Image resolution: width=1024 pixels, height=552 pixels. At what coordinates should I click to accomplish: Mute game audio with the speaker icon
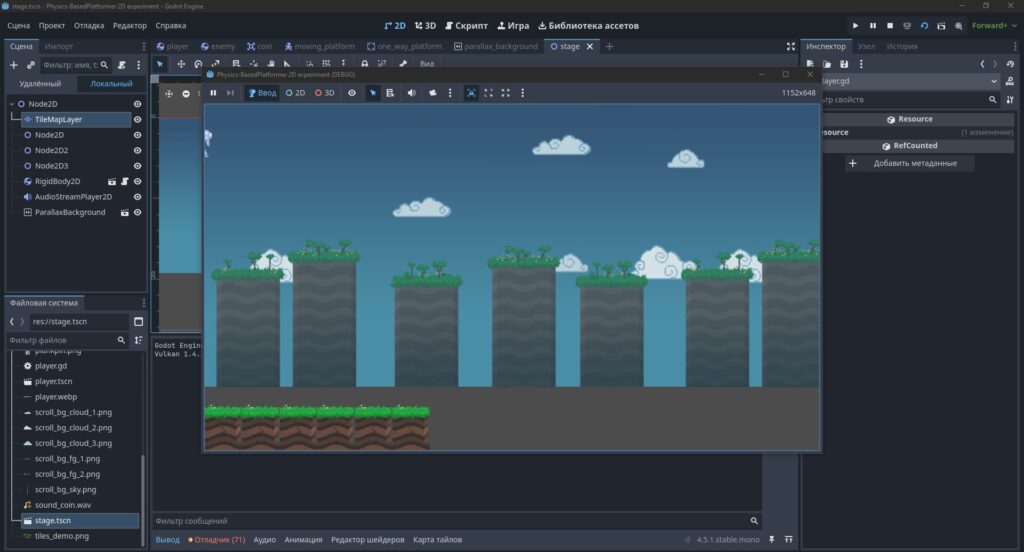coord(411,93)
